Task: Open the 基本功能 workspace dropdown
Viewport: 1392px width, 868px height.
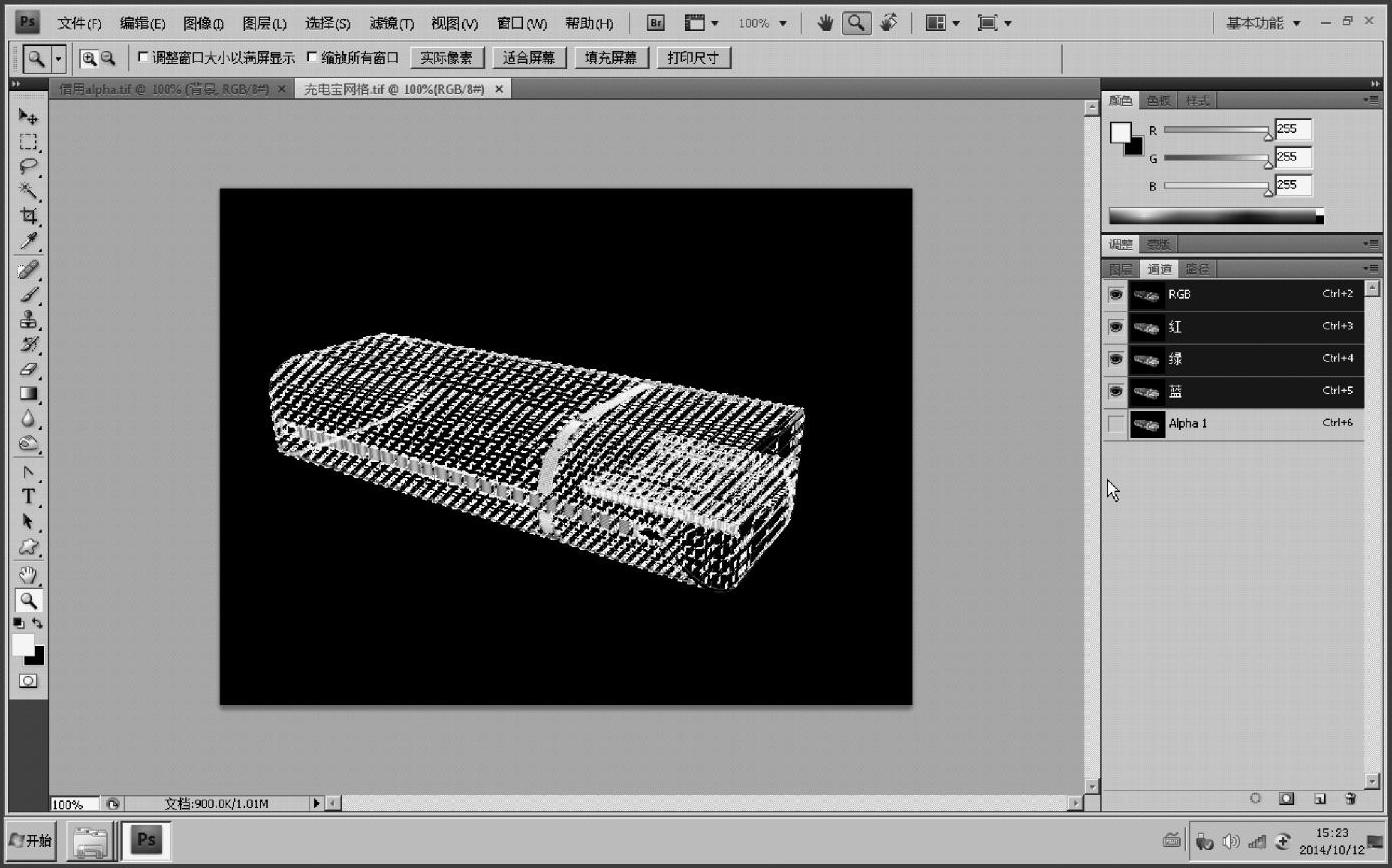Action: coord(1265,23)
